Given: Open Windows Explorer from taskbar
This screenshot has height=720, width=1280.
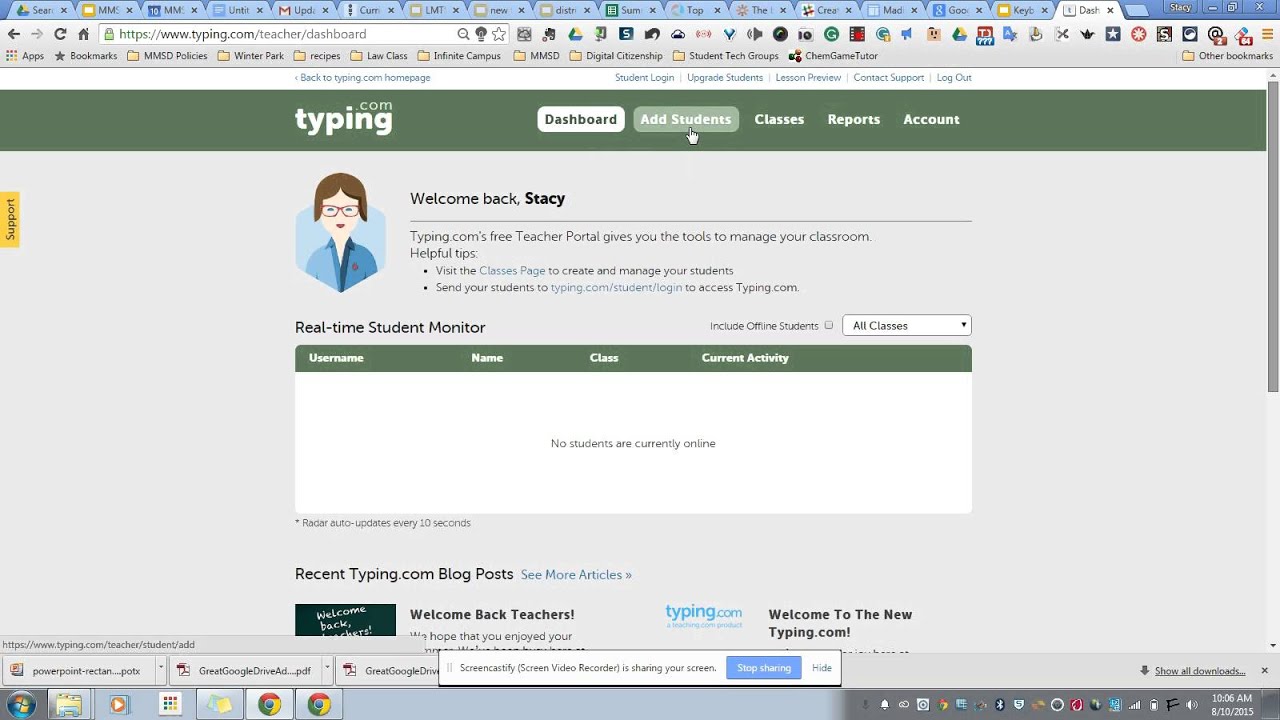Looking at the screenshot, I should [x=68, y=704].
